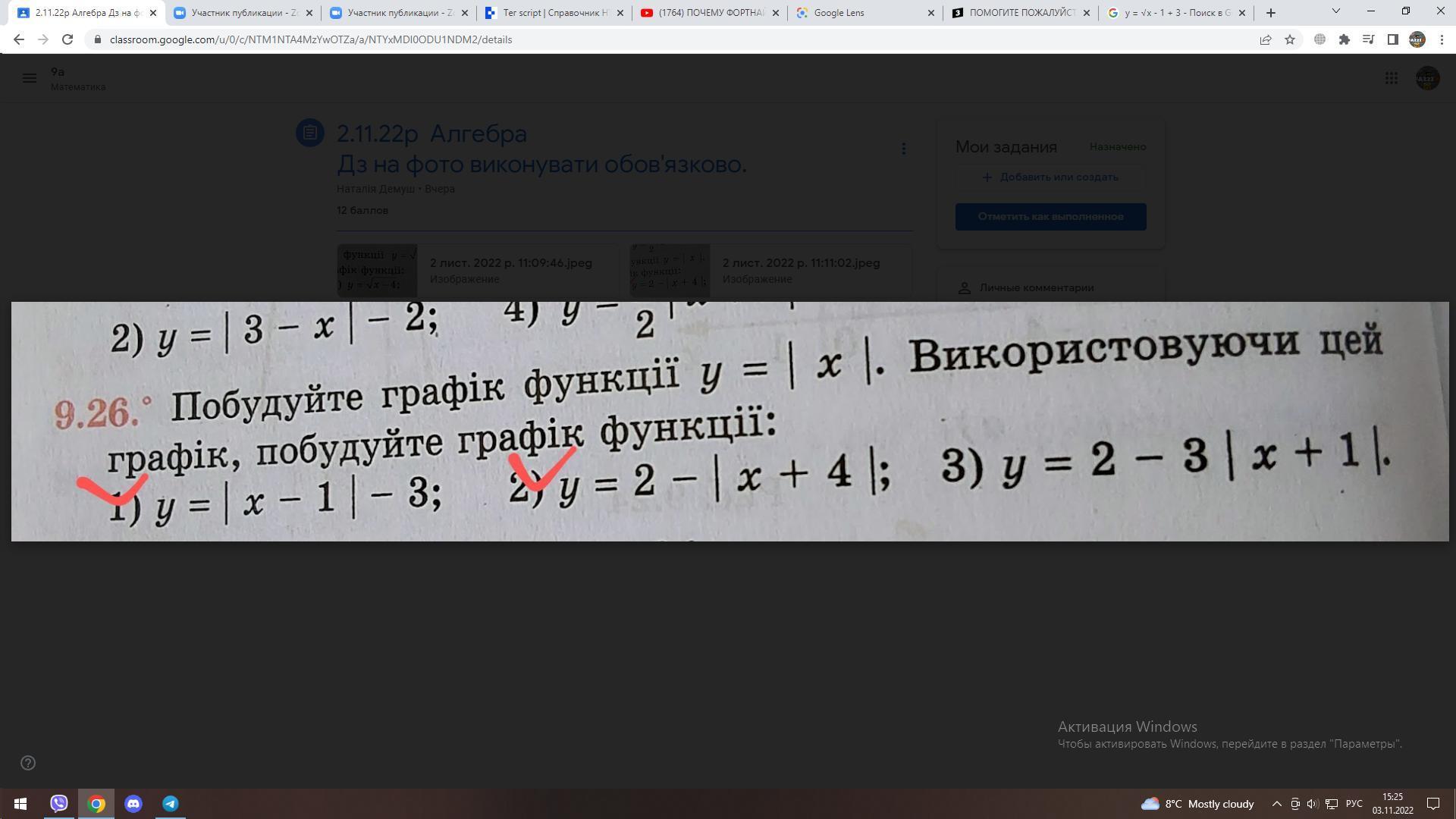The width and height of the screenshot is (1456, 819).
Task: Click the share page icon in address bar
Action: (x=1265, y=39)
